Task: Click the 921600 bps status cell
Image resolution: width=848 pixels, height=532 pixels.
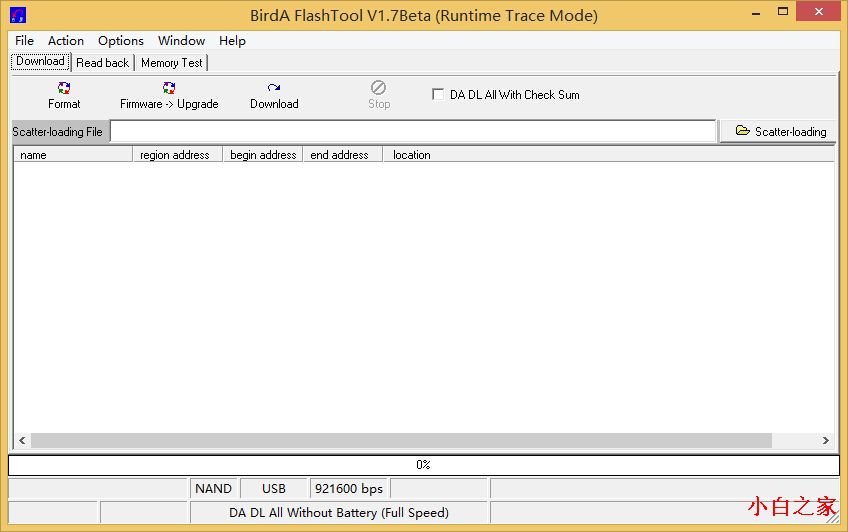Action: pyautogui.click(x=349, y=489)
